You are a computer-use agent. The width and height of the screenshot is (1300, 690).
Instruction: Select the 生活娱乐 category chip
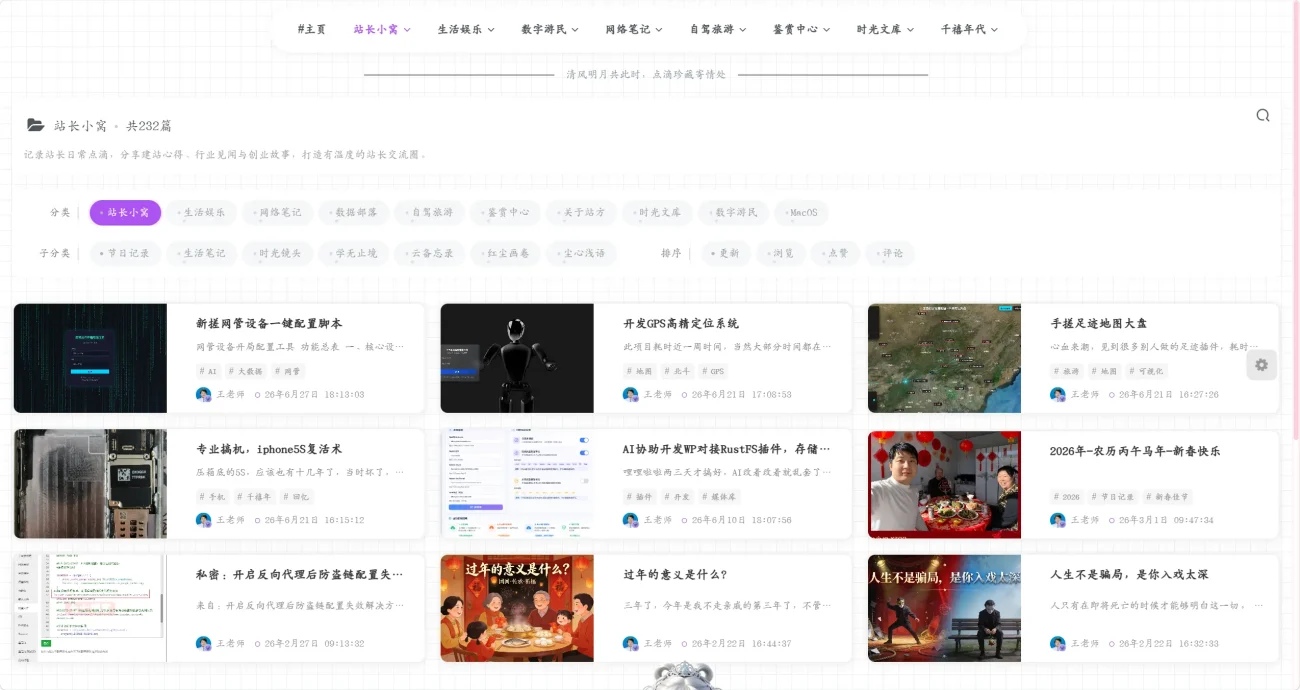tap(201, 213)
